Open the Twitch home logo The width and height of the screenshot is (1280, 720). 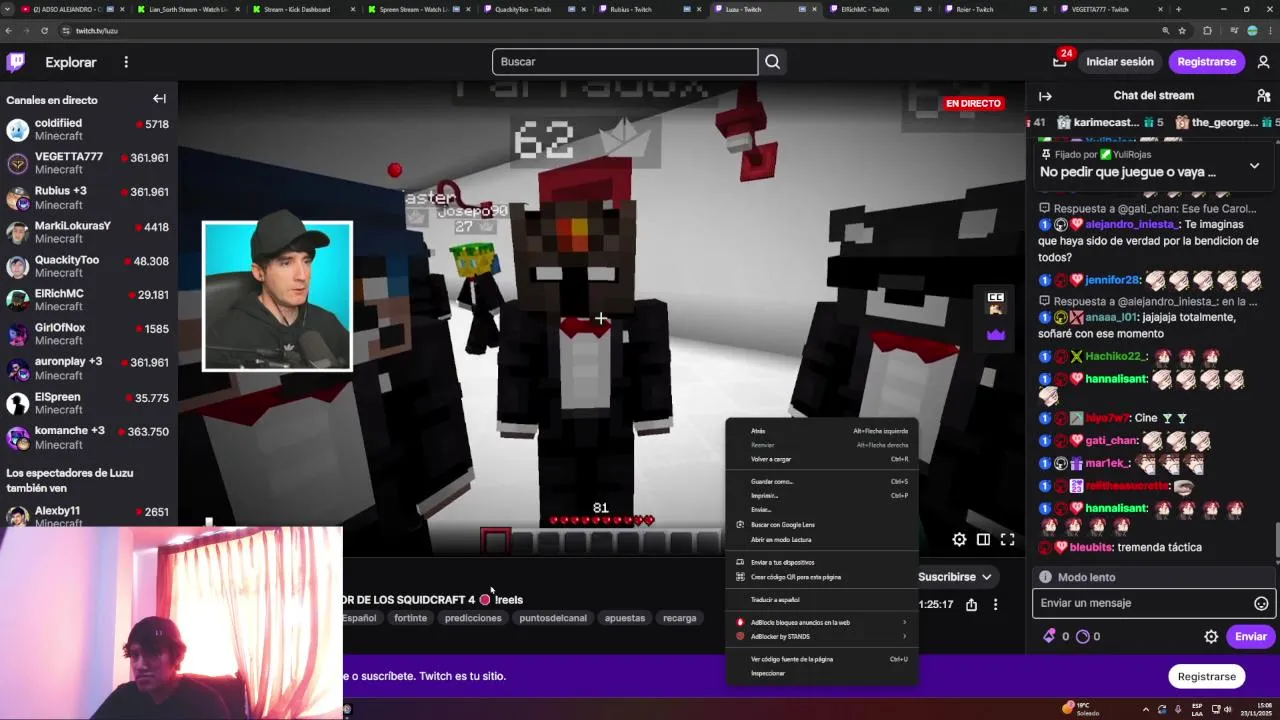coord(16,62)
